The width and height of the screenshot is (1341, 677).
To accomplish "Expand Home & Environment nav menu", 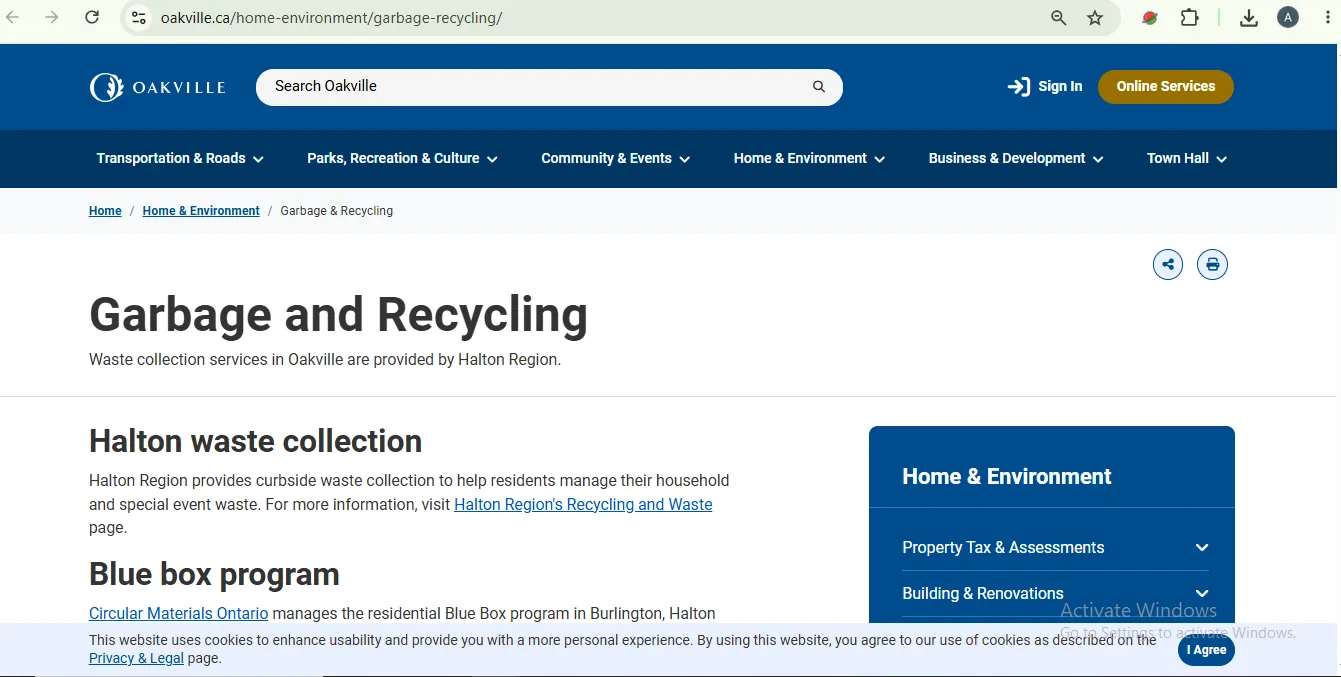I will (x=809, y=158).
